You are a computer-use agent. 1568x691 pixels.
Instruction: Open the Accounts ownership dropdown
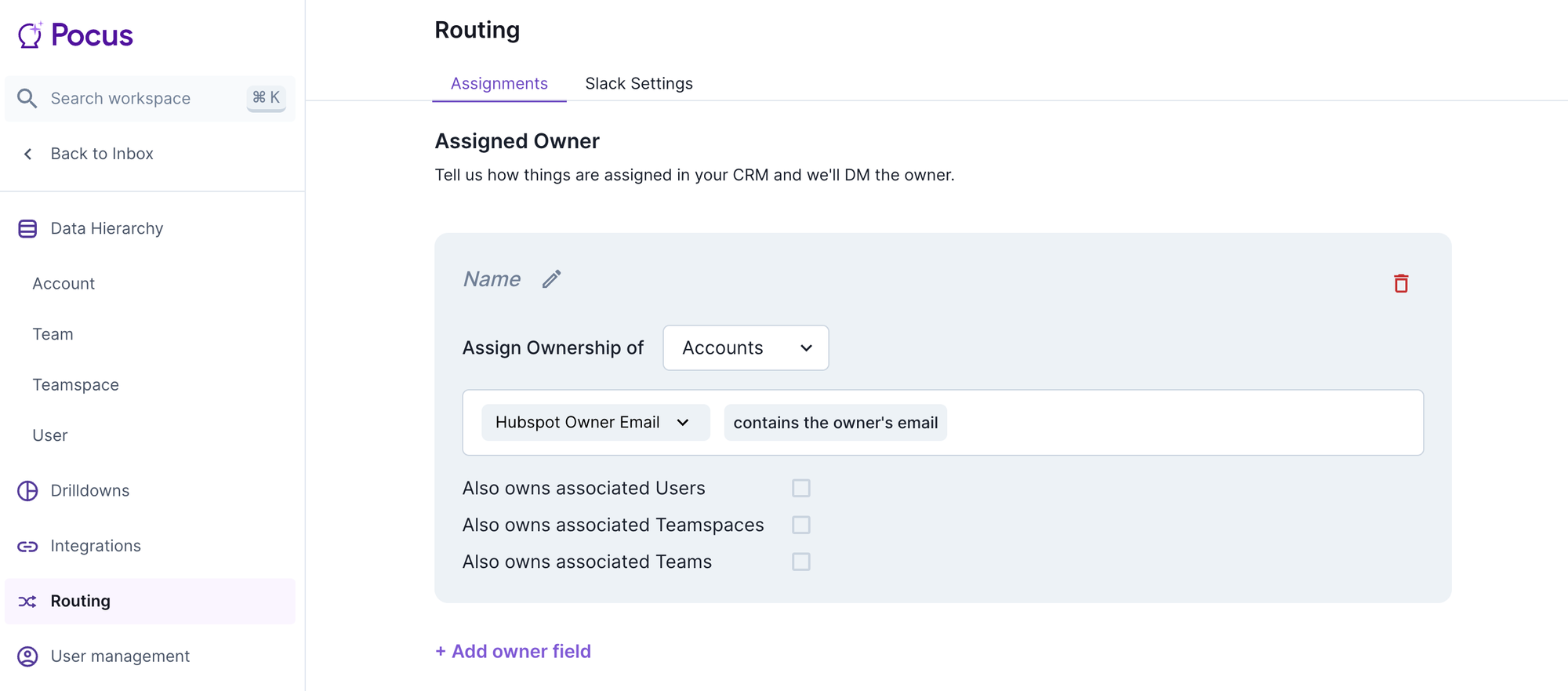tap(746, 348)
